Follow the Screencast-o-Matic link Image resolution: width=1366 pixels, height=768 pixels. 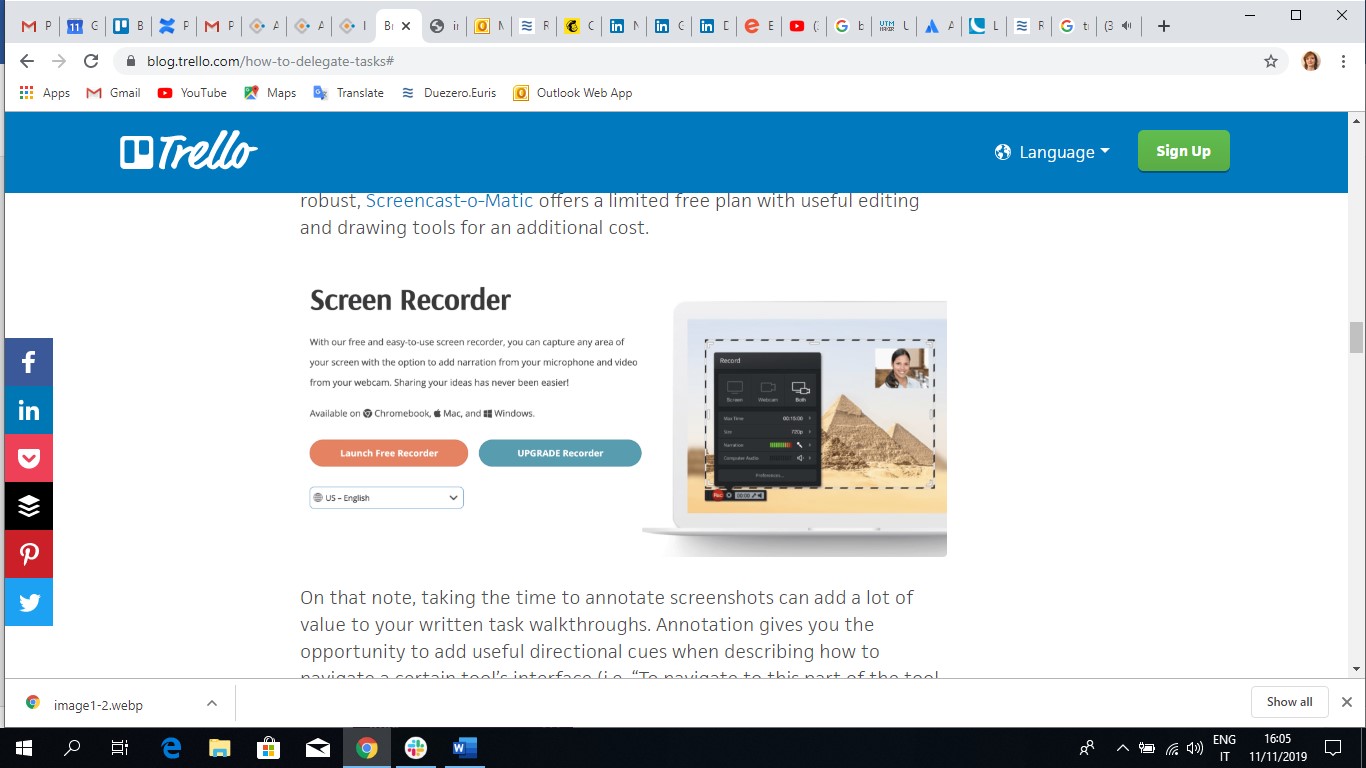(x=449, y=200)
